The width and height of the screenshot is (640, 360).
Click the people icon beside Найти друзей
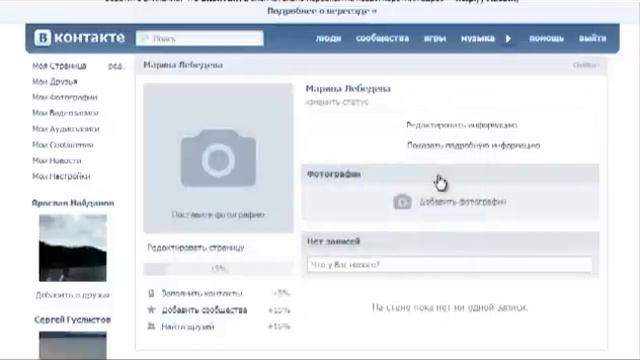[x=151, y=326]
